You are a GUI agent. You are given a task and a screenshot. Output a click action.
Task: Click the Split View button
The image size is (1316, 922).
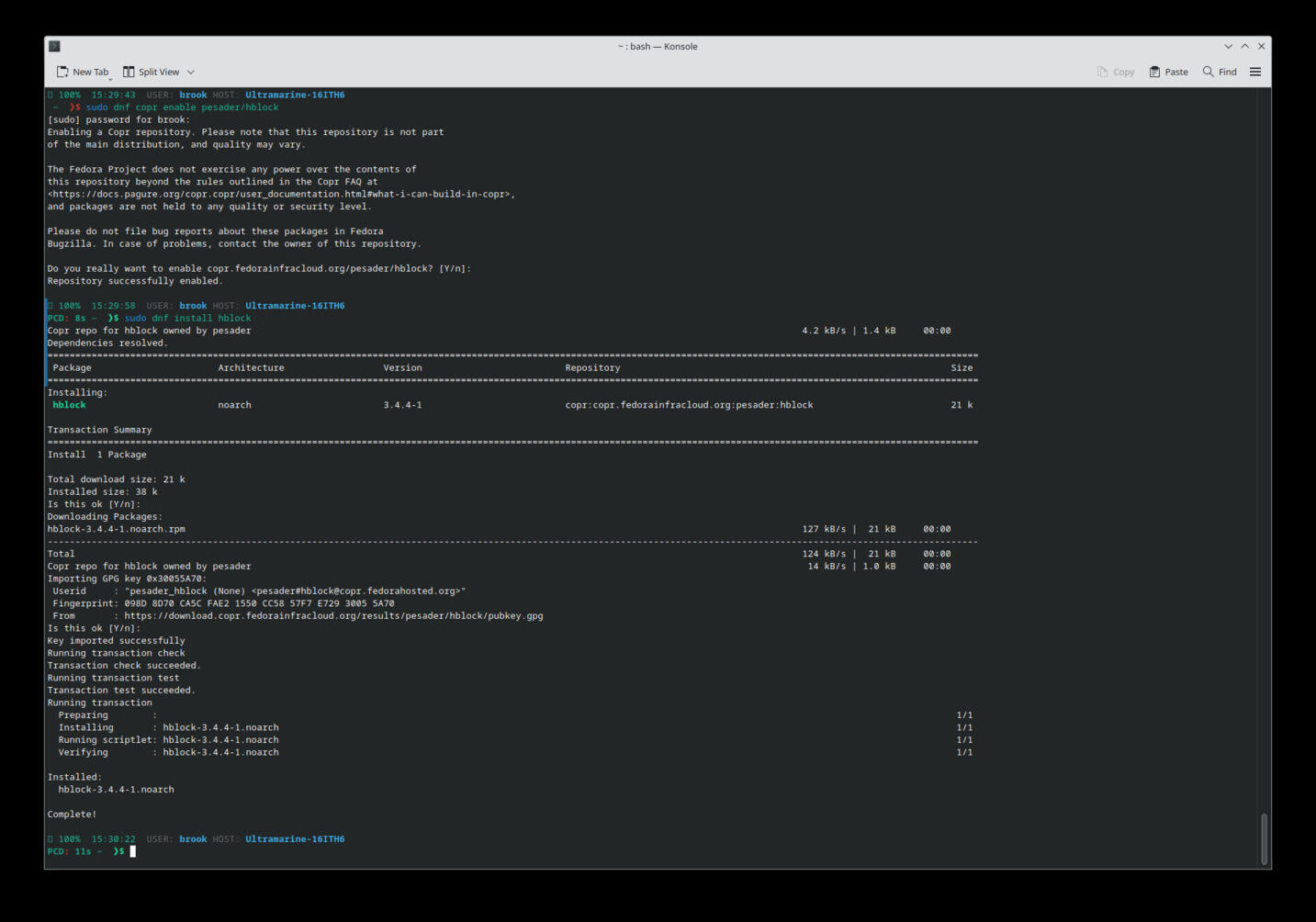click(152, 72)
